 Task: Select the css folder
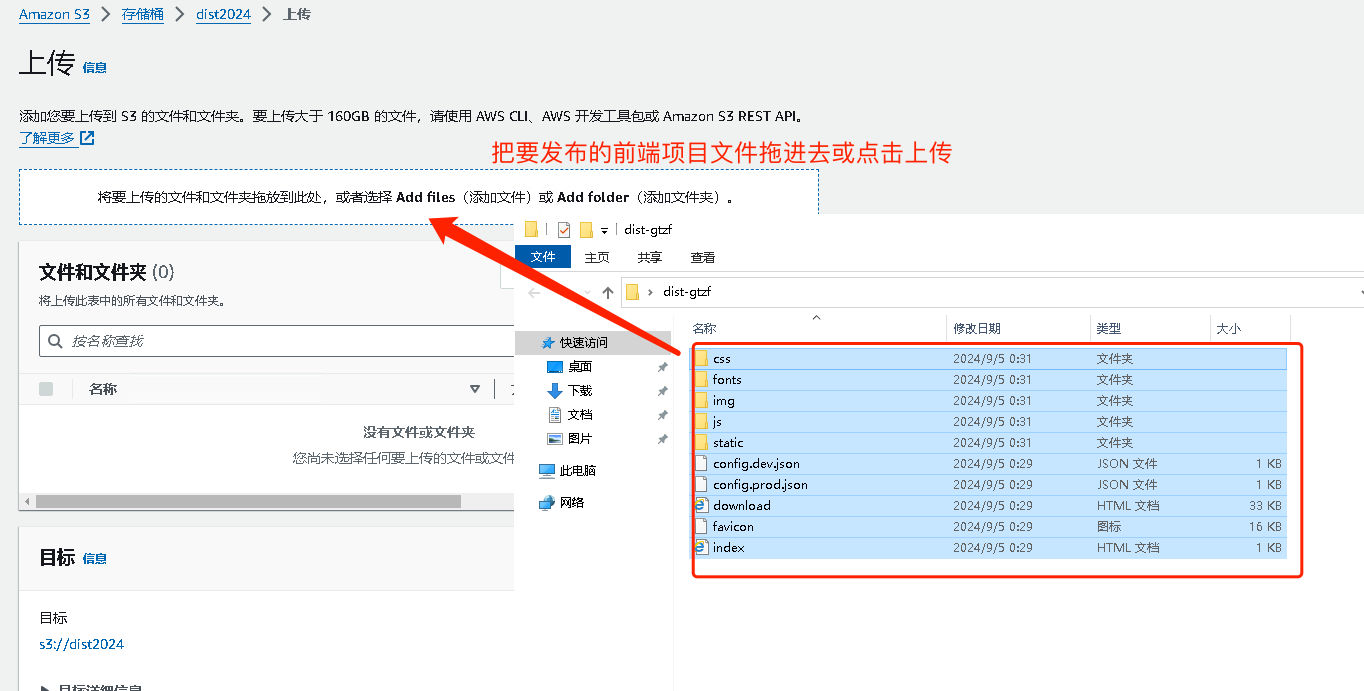click(989, 358)
